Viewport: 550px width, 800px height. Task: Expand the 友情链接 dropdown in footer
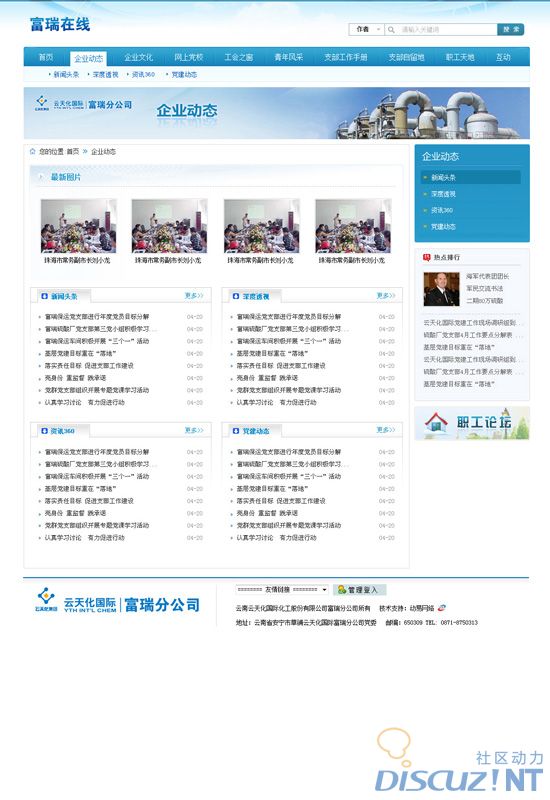(282, 589)
